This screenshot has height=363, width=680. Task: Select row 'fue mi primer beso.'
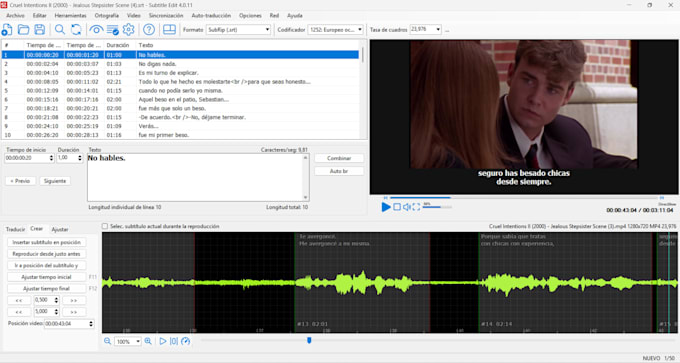click(x=180, y=135)
